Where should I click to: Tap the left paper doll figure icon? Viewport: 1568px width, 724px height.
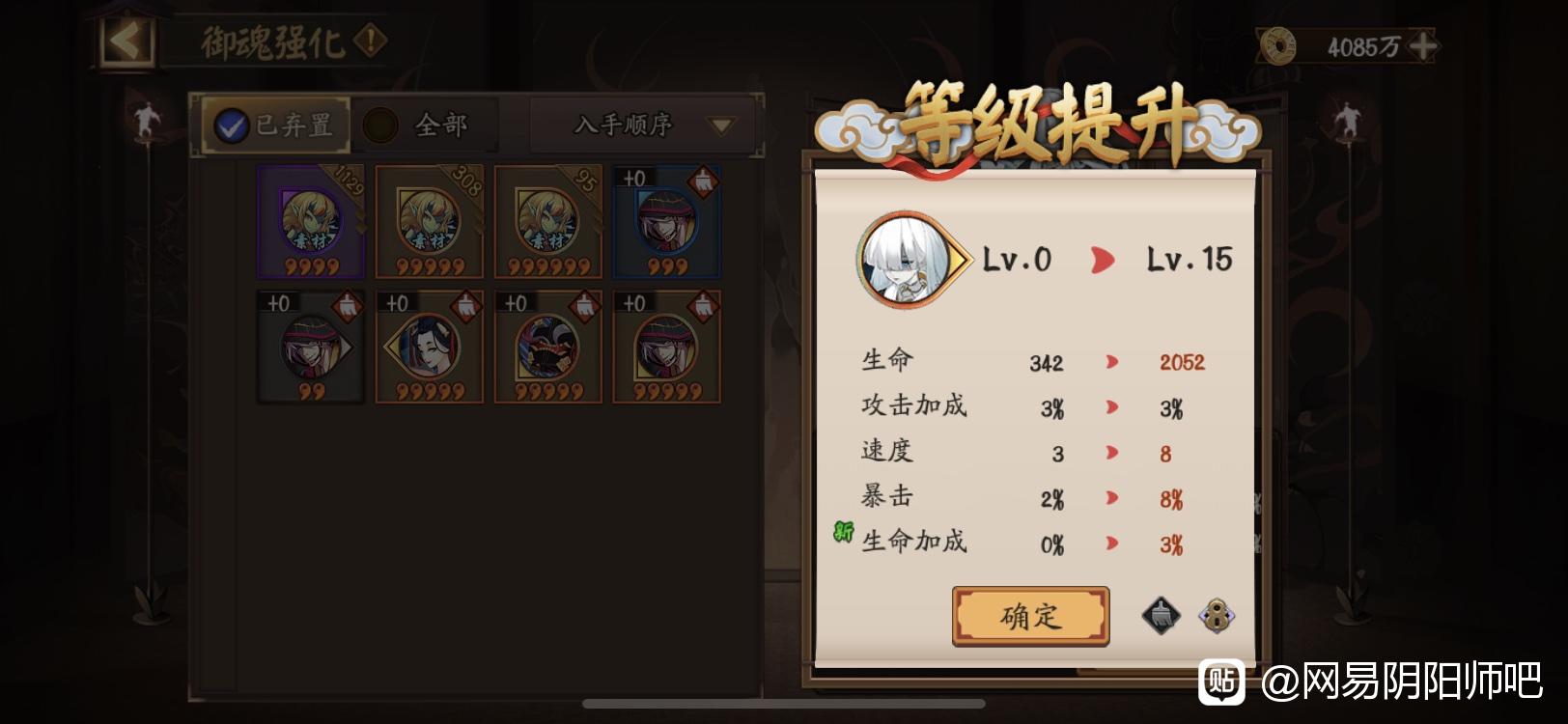(146, 123)
